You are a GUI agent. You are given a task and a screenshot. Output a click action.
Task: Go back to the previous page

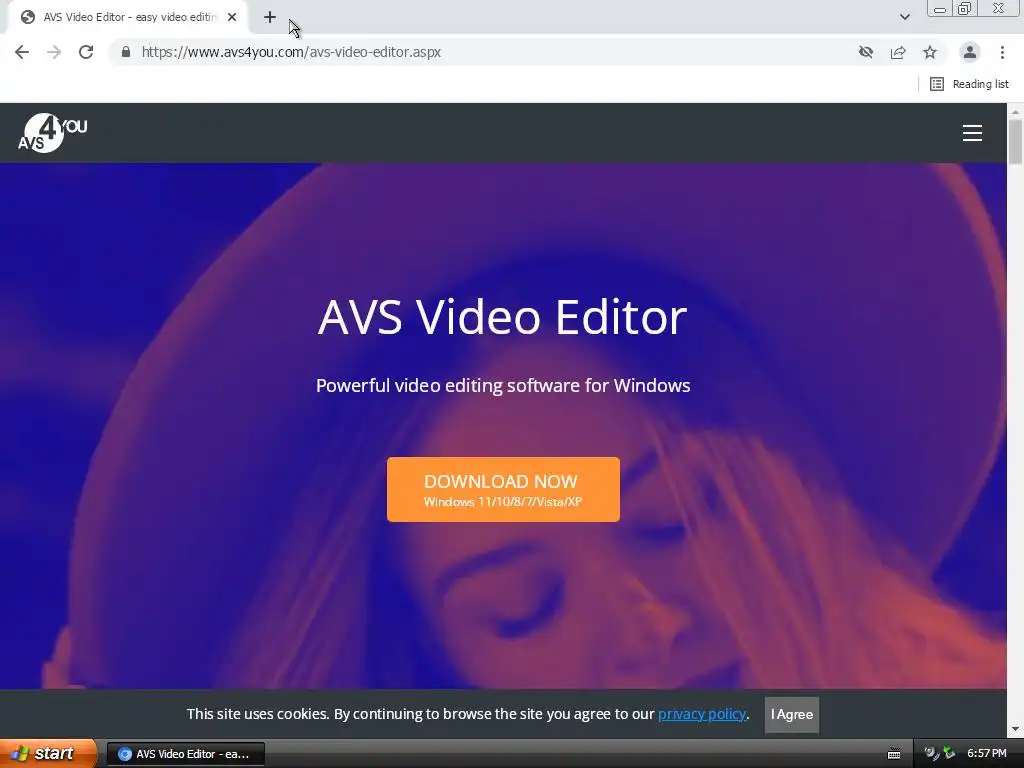22,52
